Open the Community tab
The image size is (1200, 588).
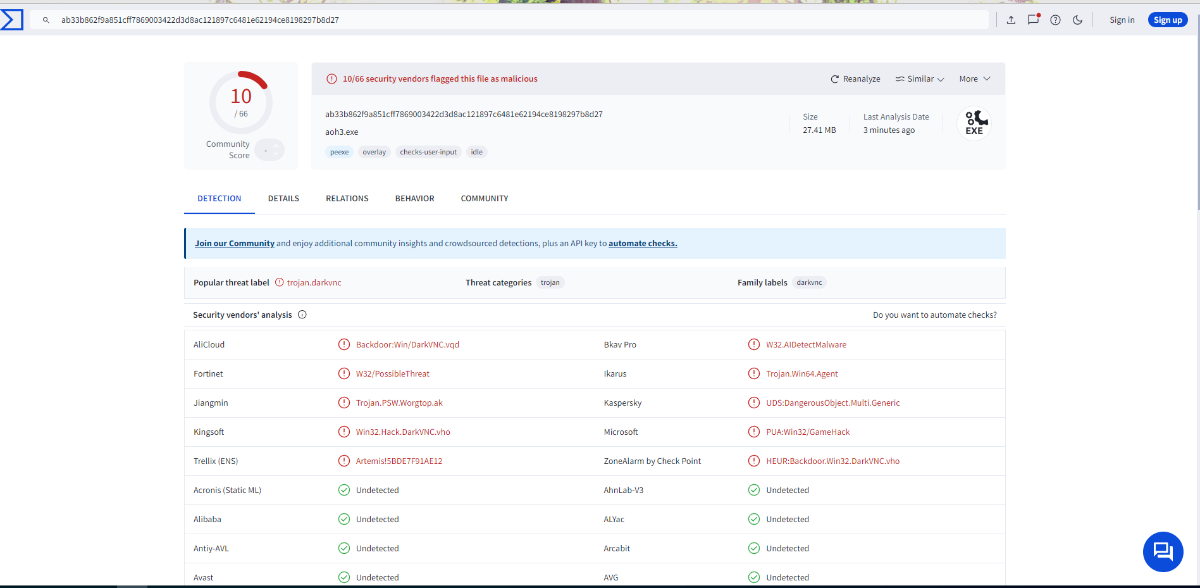[x=484, y=198]
